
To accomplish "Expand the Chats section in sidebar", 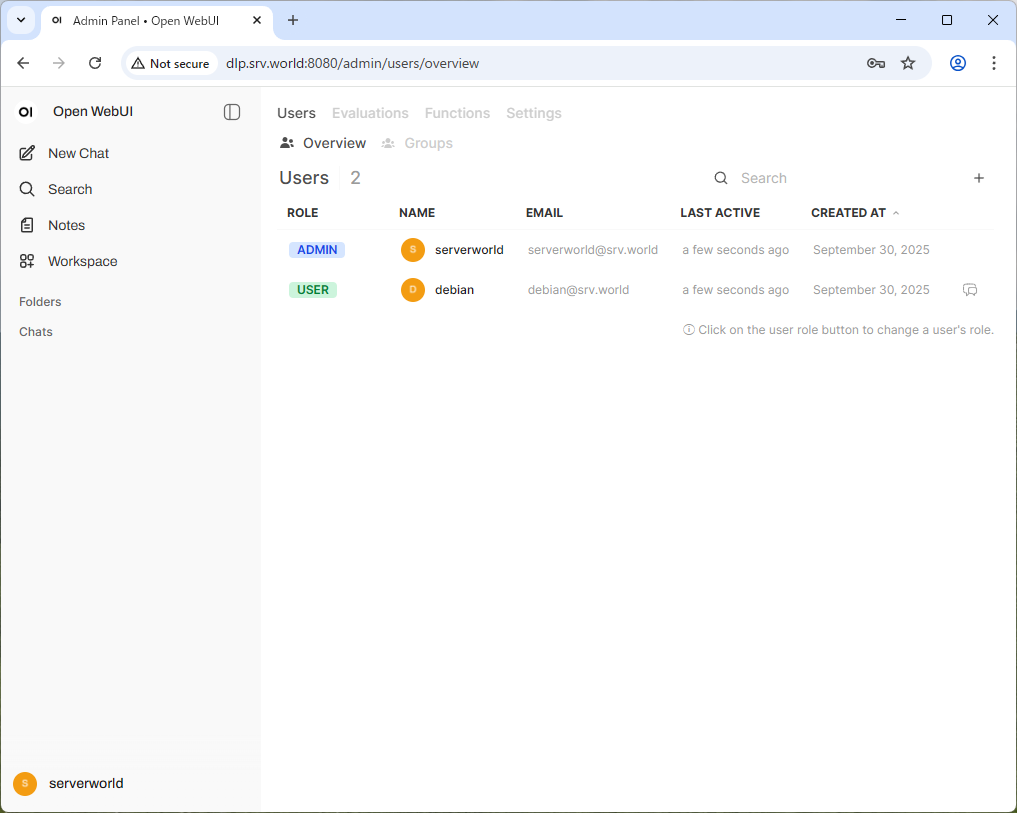I will click(x=36, y=331).
